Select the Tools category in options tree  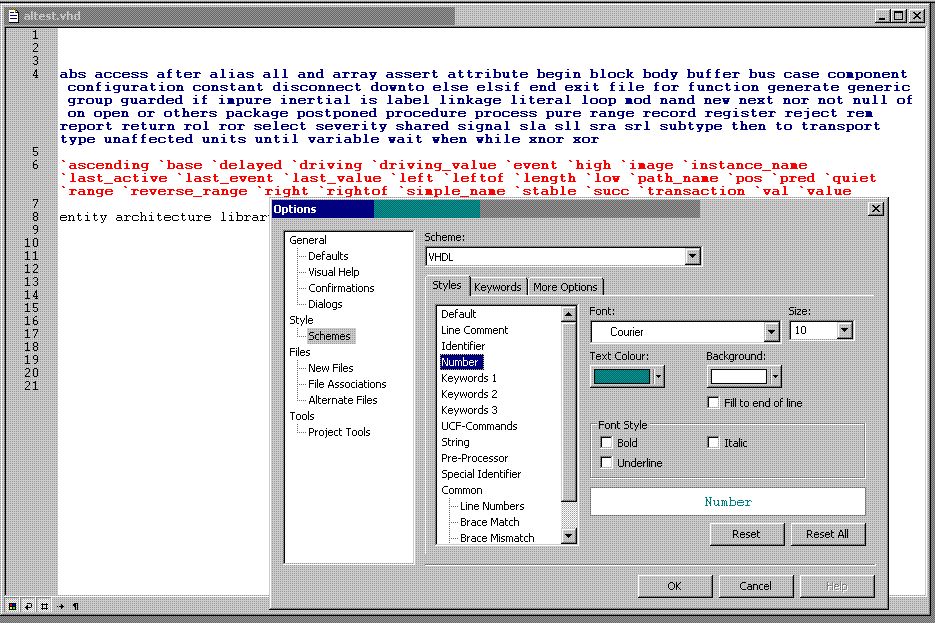coord(302,416)
